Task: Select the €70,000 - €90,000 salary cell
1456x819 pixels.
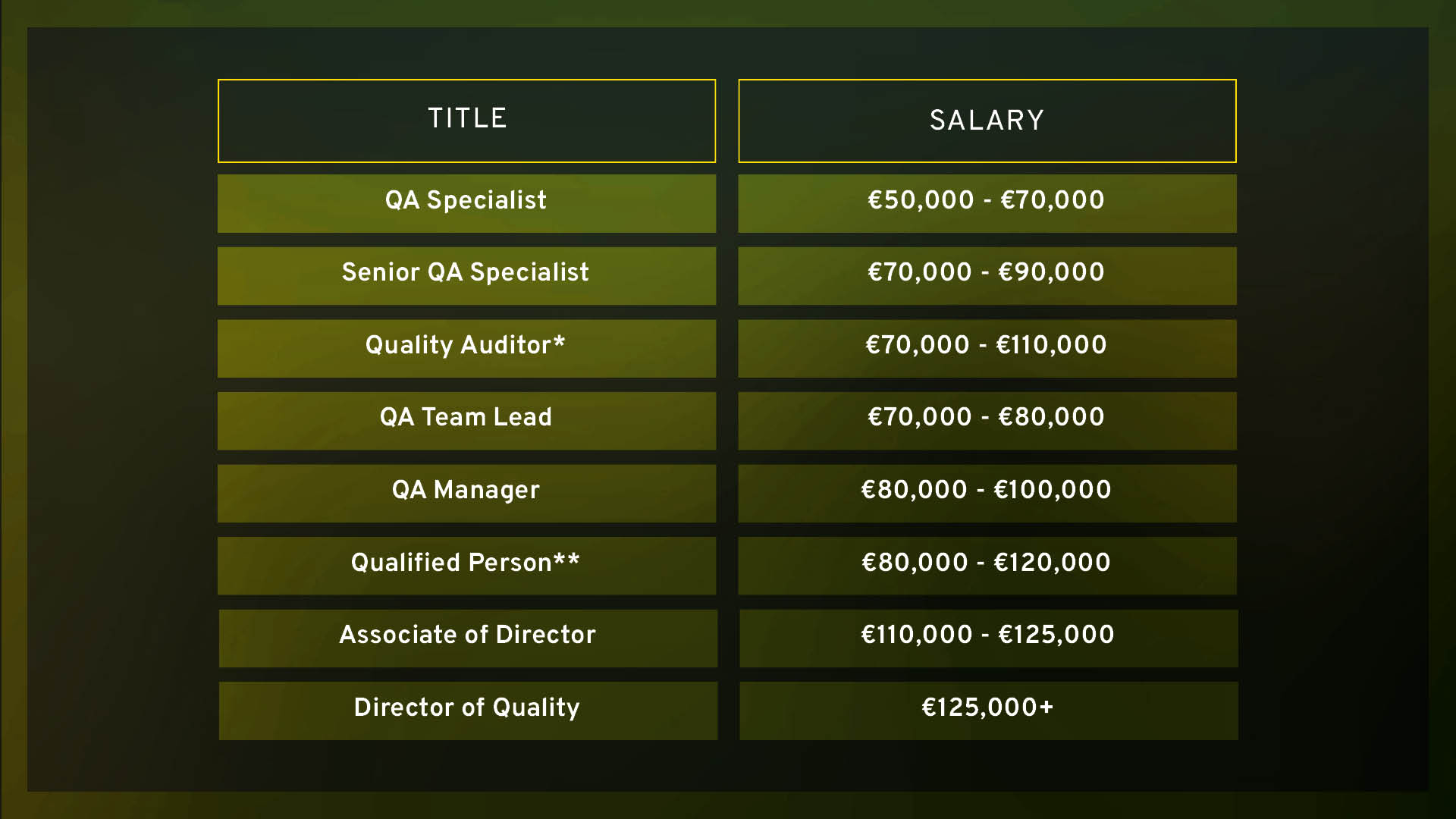Action: click(987, 276)
